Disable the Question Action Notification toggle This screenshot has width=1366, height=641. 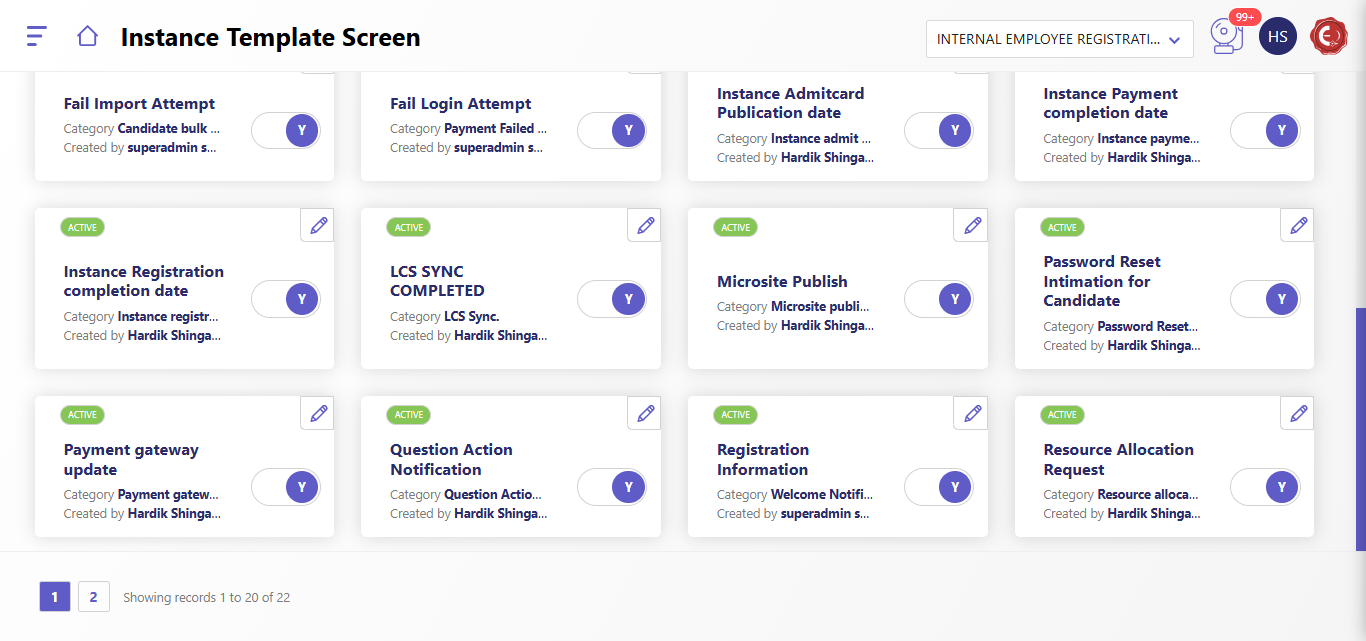click(x=612, y=487)
